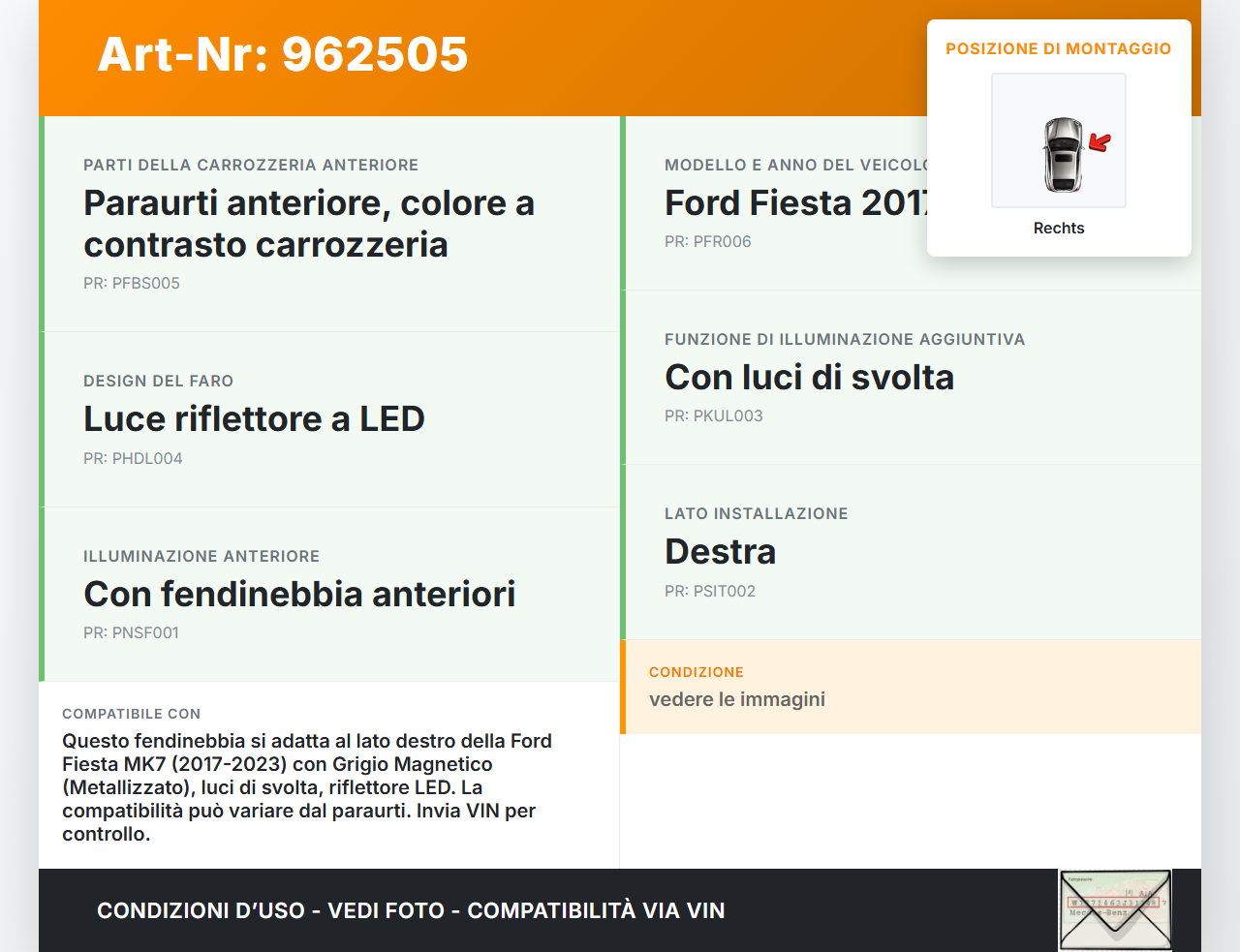This screenshot has width=1240, height=952.
Task: Click the Art-Nr: 962505 title
Action: pos(282,55)
